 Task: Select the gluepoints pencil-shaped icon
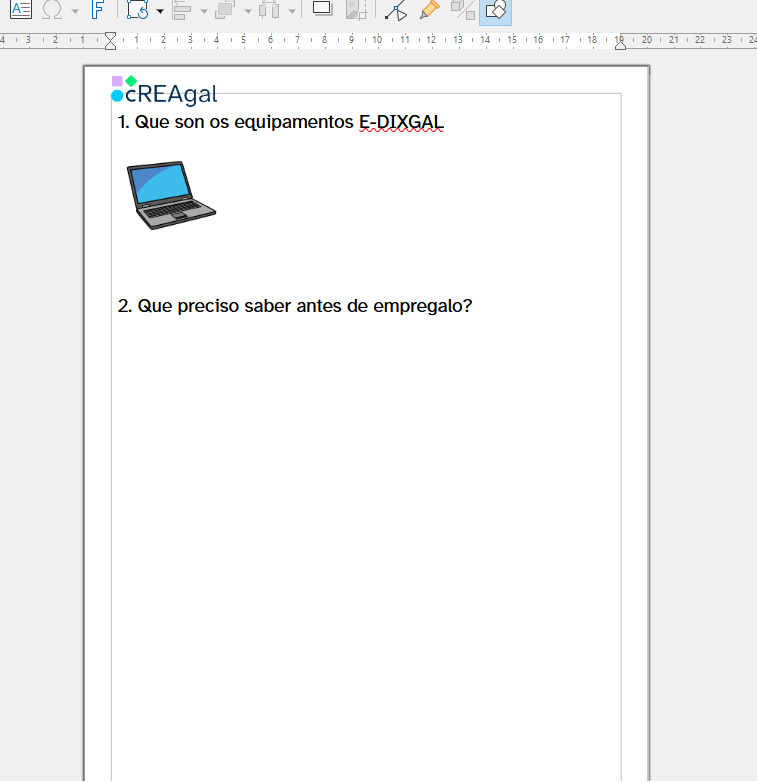click(429, 10)
